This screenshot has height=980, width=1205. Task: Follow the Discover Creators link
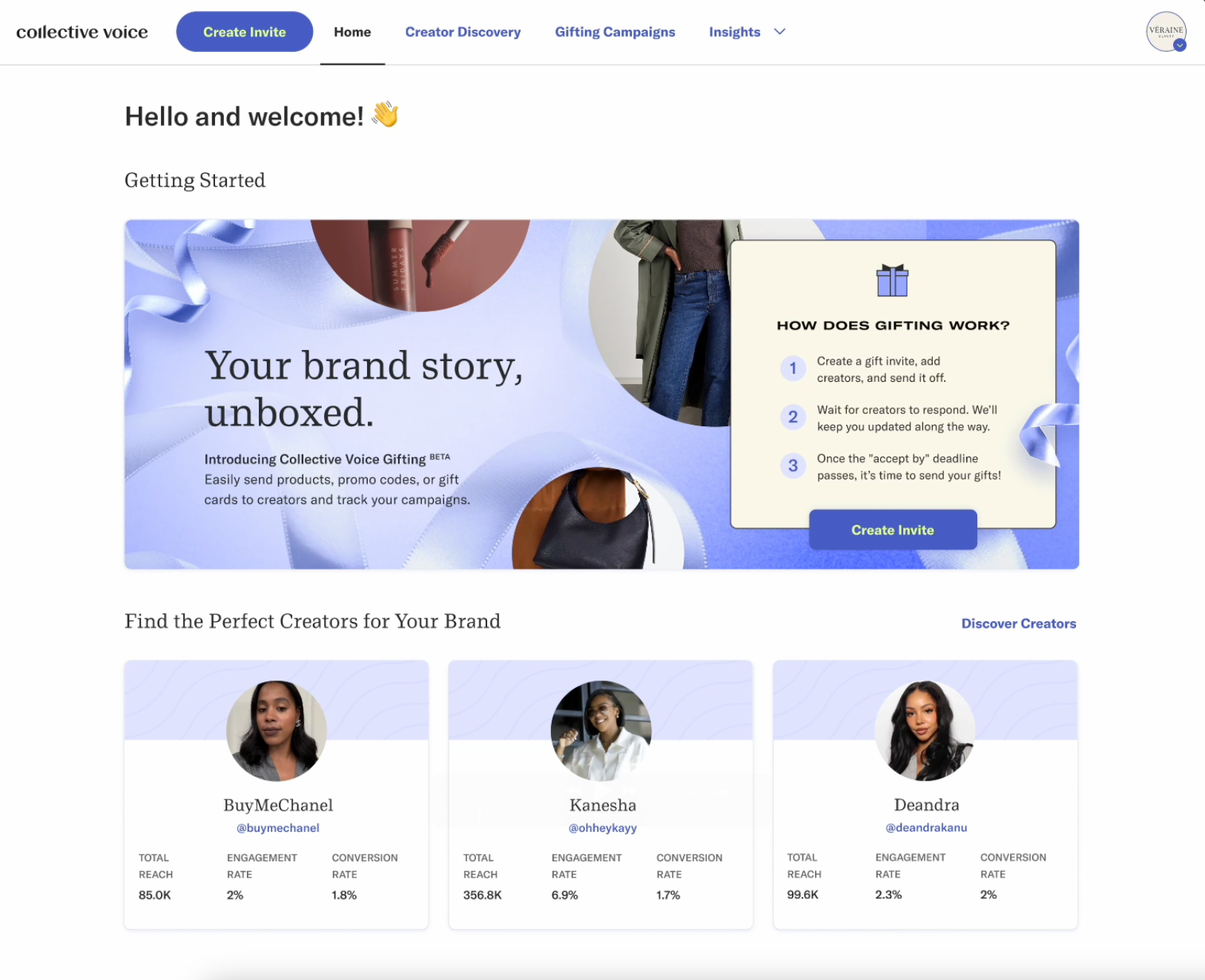point(1018,623)
